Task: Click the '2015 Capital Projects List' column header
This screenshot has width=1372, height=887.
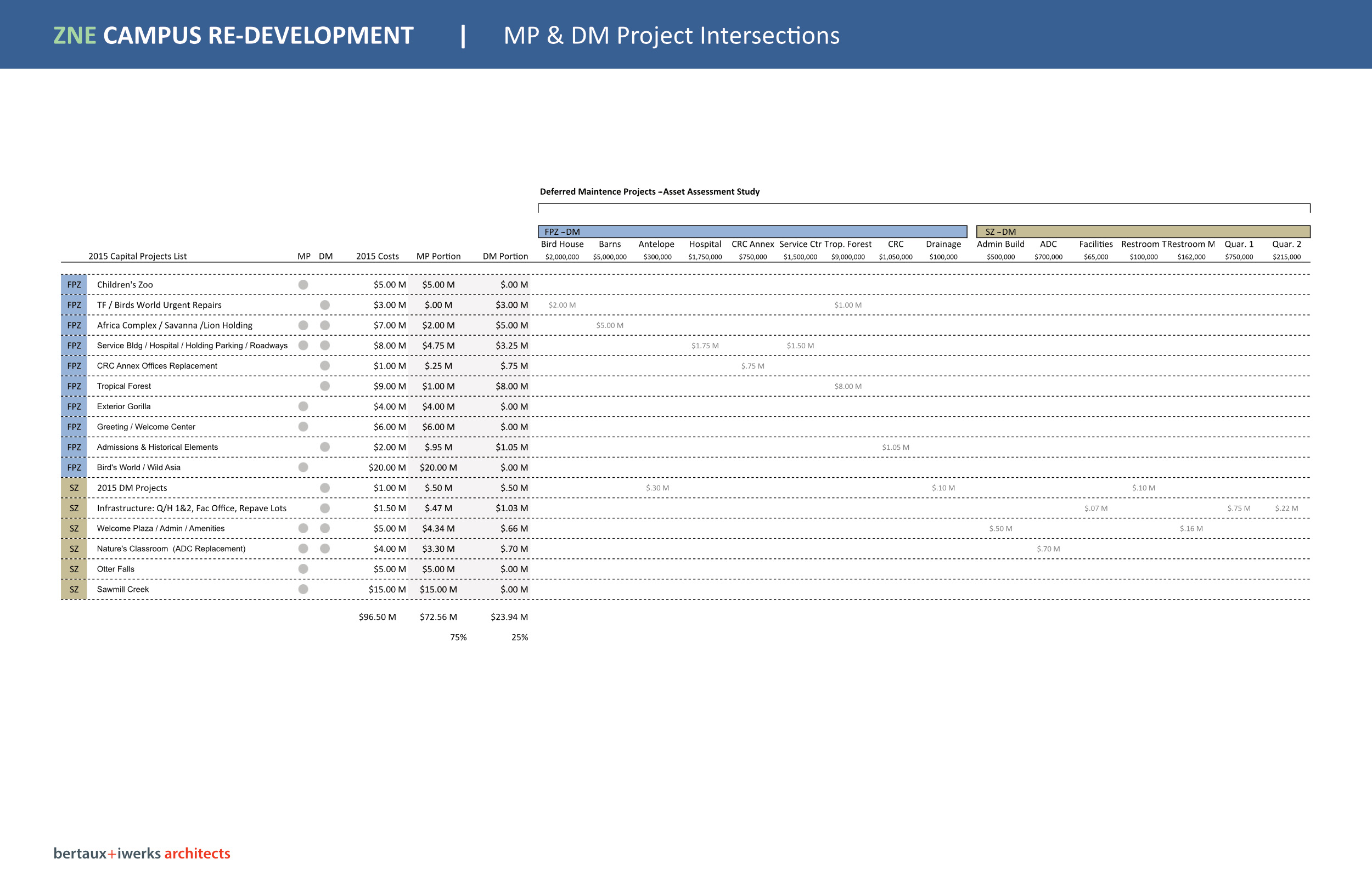Action: (138, 256)
